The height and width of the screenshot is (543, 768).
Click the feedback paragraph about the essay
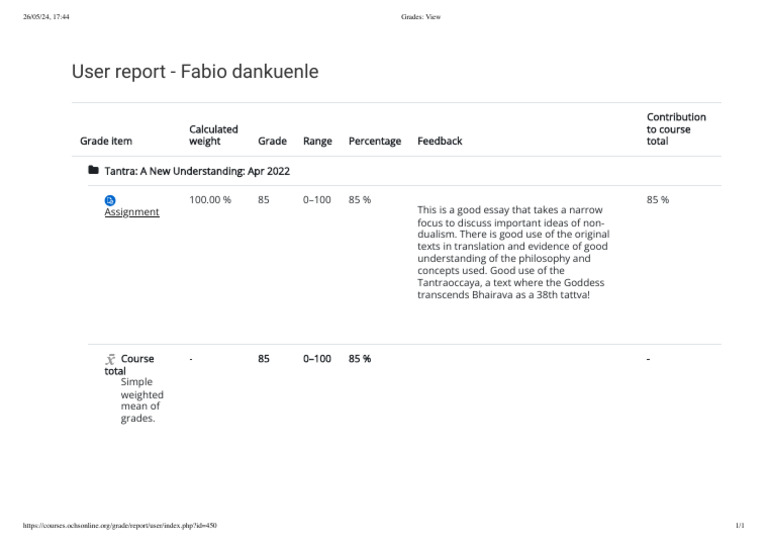pos(513,252)
